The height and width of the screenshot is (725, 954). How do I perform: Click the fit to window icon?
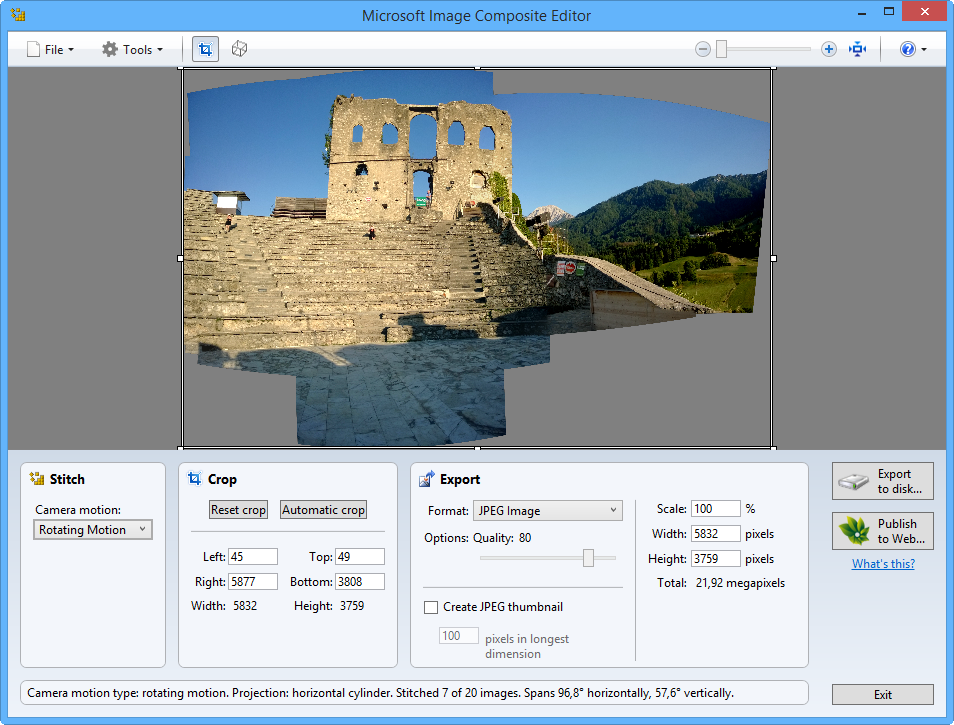(857, 49)
